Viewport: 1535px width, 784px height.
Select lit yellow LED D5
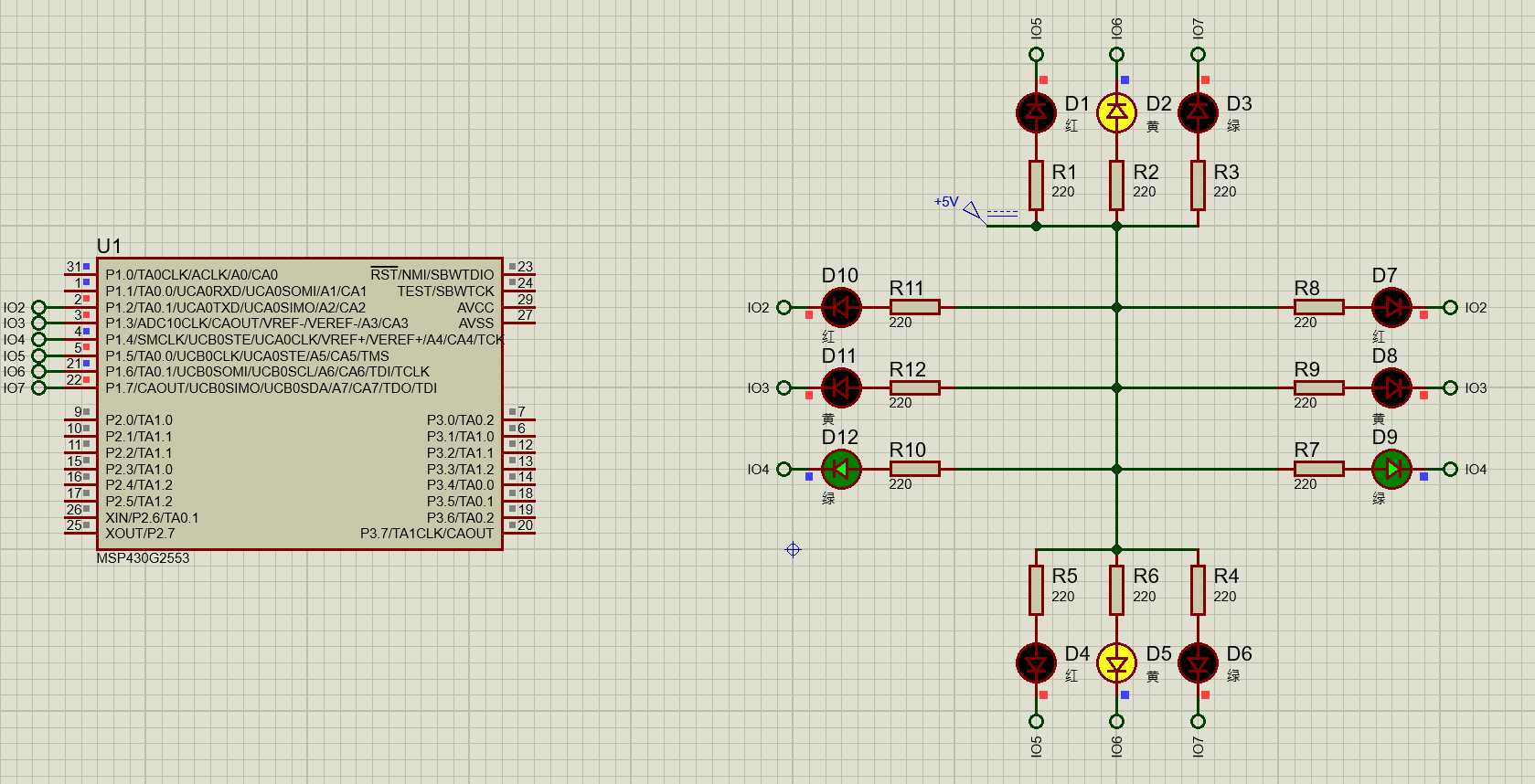click(x=1116, y=663)
